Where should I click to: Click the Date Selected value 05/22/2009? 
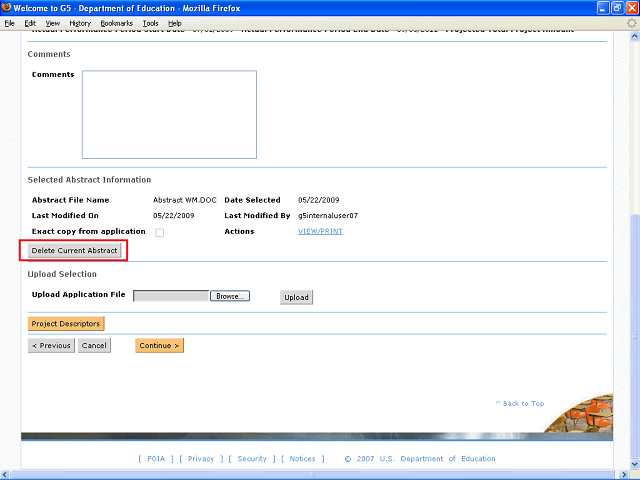pos(318,200)
